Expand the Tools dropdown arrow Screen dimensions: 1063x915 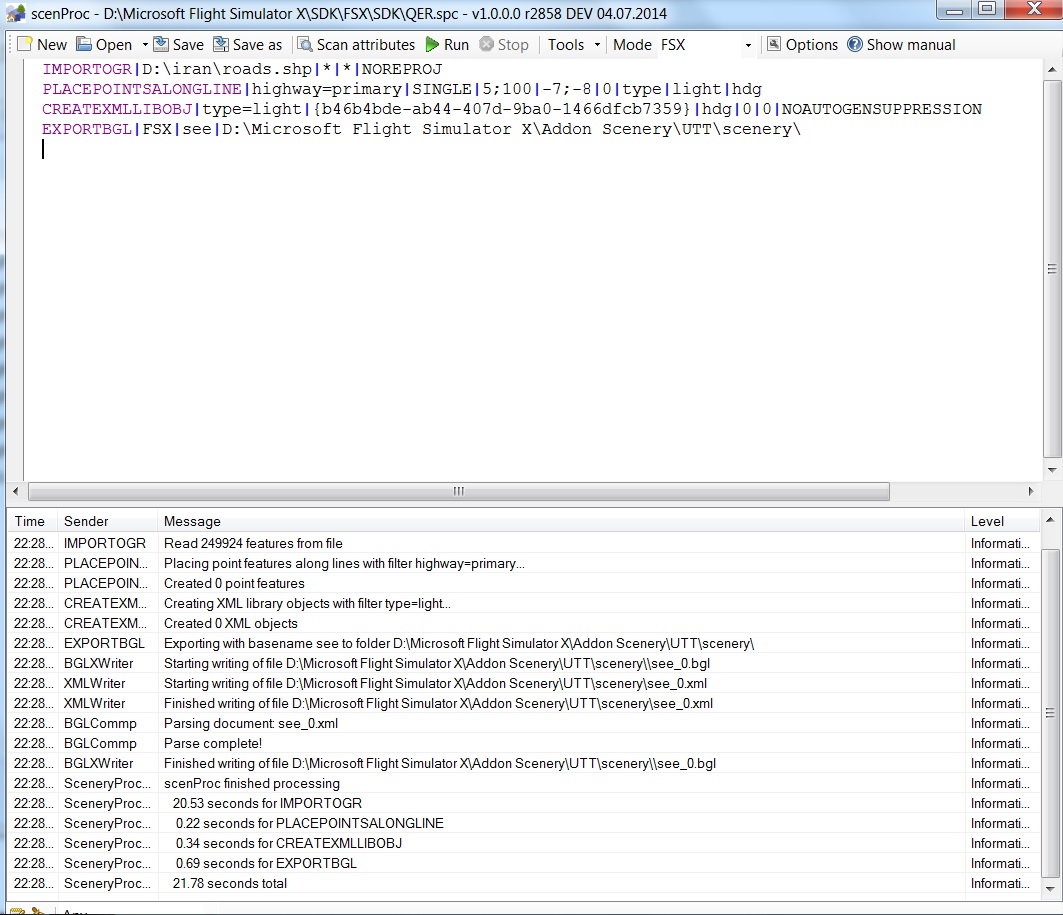pyautogui.click(x=597, y=45)
